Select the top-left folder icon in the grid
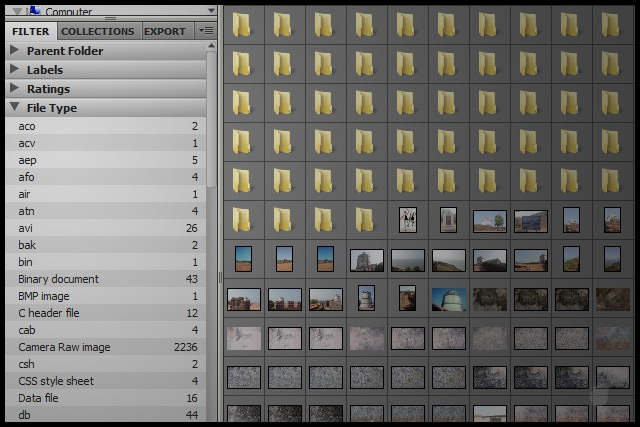This screenshot has width=640, height=427. pyautogui.click(x=243, y=24)
